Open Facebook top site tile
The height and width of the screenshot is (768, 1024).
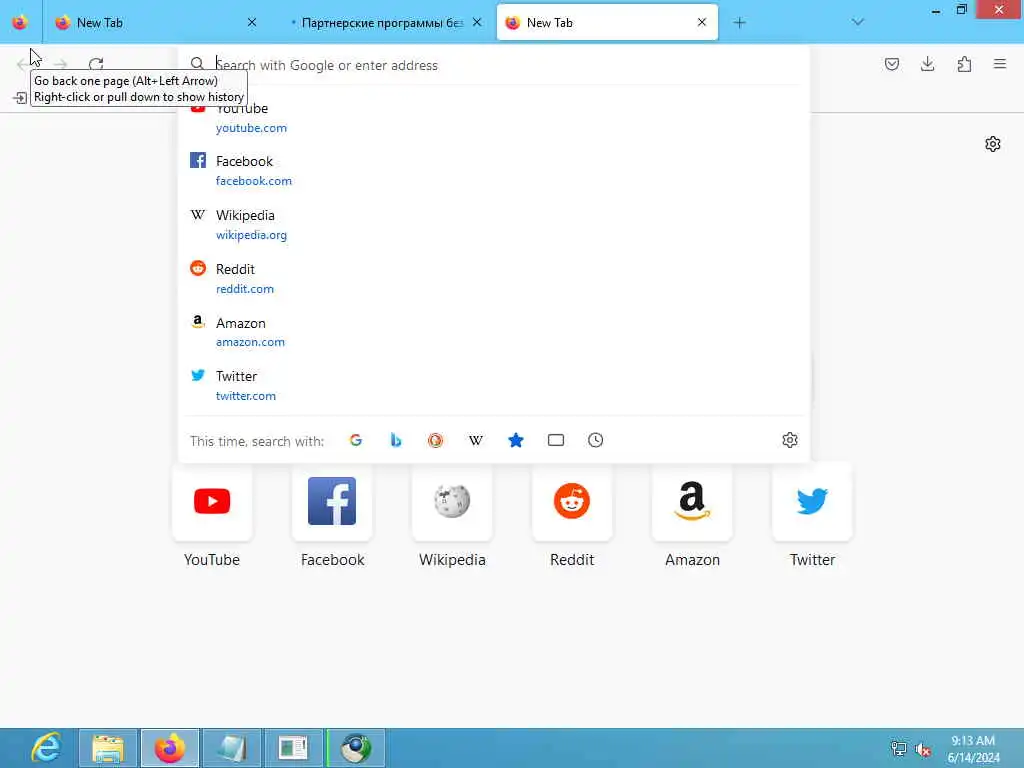tap(332, 502)
